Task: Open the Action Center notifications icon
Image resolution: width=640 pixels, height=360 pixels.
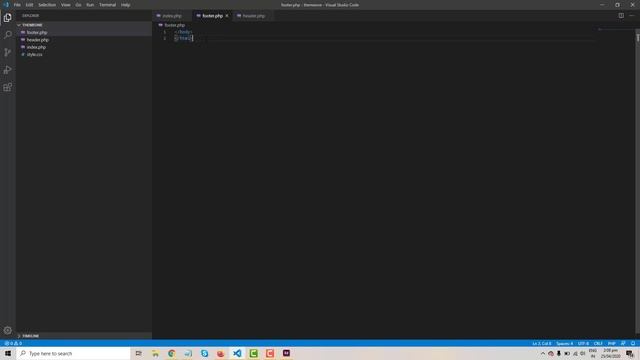Action: [630, 353]
